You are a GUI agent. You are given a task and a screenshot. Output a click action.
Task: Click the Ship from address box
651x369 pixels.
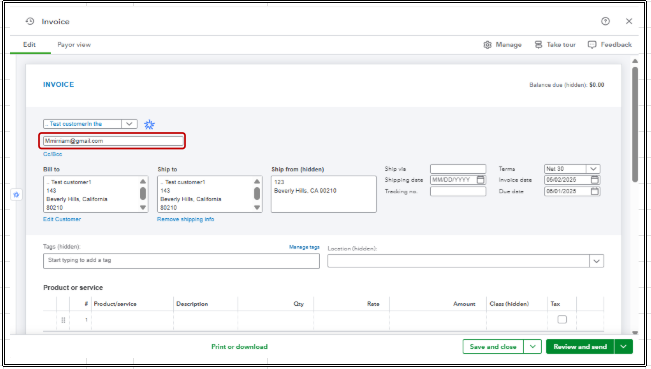coord(324,194)
